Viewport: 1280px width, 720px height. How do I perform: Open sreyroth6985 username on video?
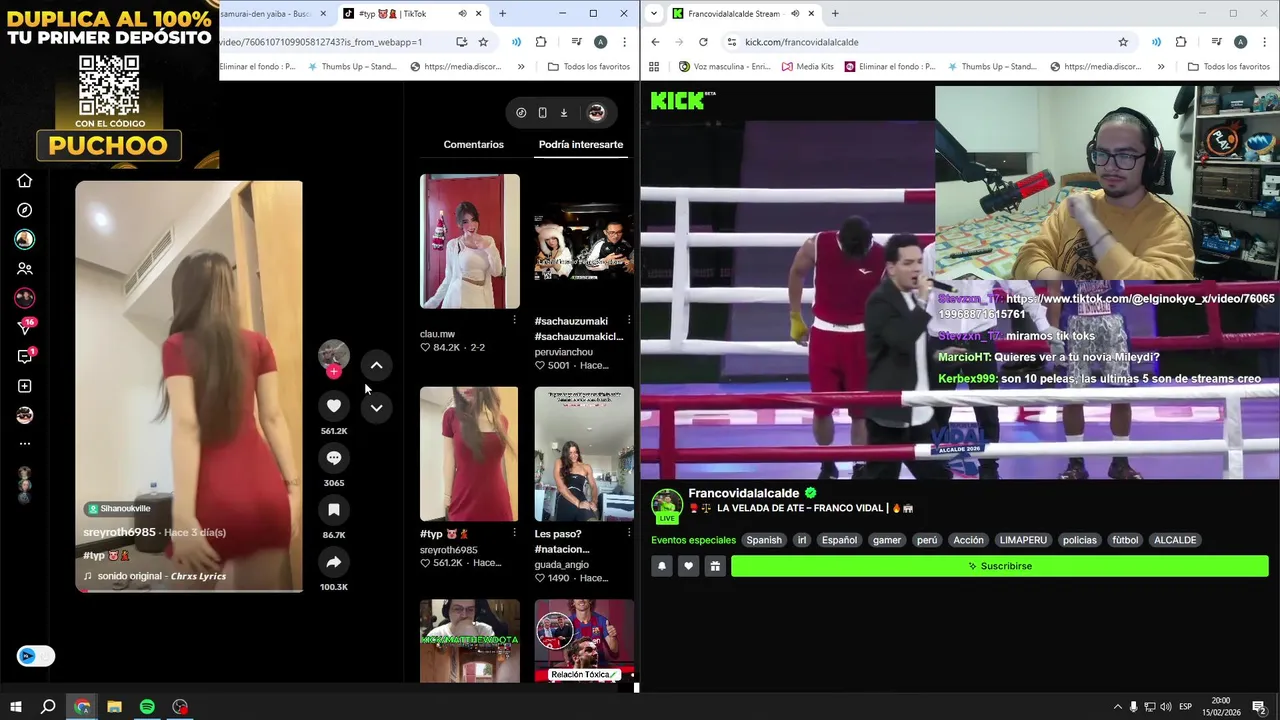click(119, 532)
